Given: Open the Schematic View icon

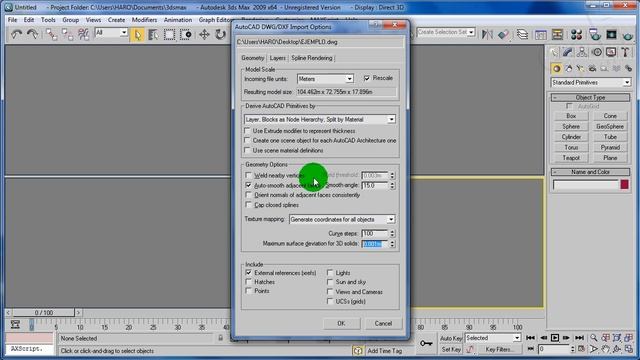Looking at the screenshot, I should [557, 35].
